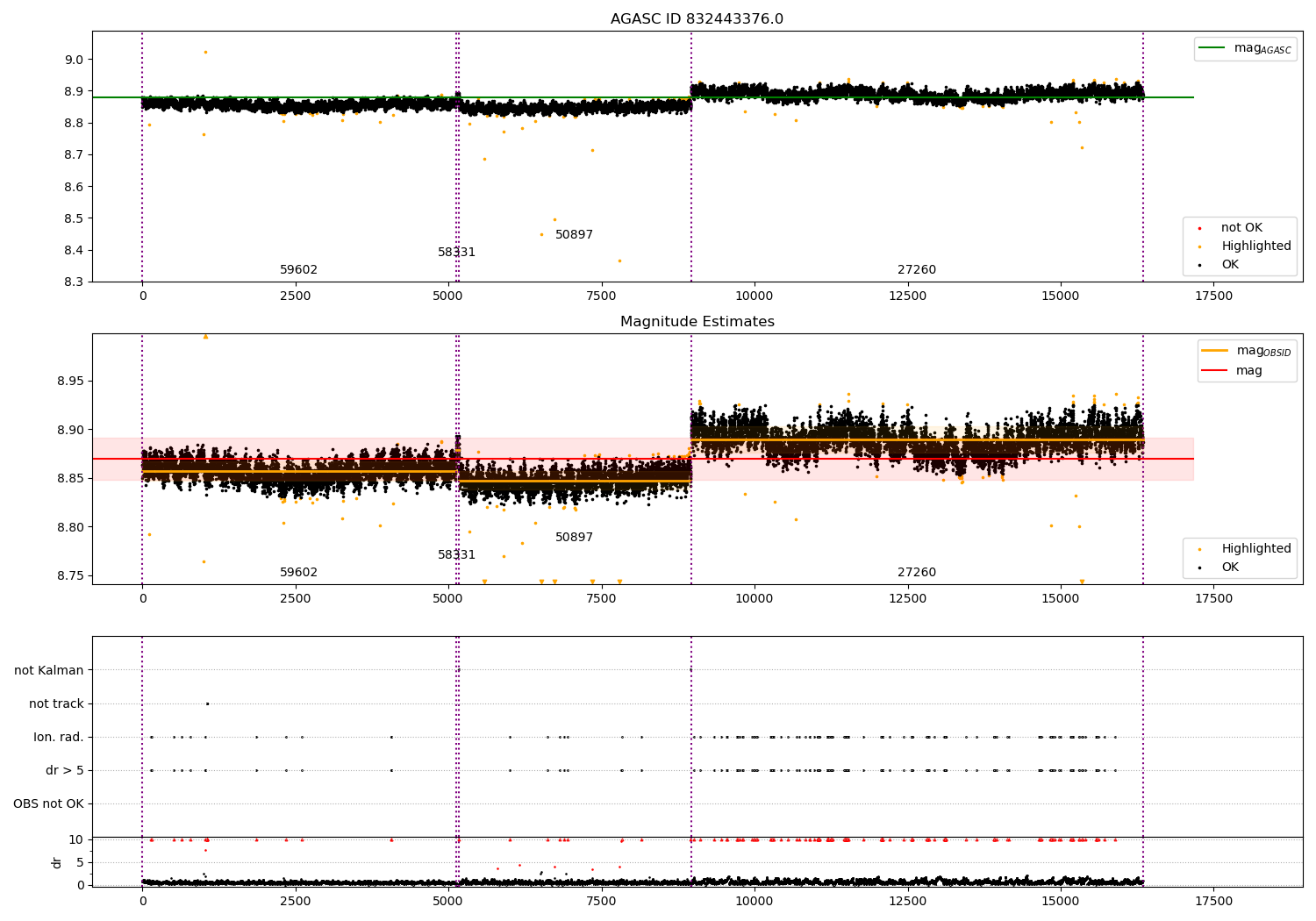1316x921 pixels.
Task: Click x-axis tick 12500 under the AGASC plot
Action: click(908, 296)
